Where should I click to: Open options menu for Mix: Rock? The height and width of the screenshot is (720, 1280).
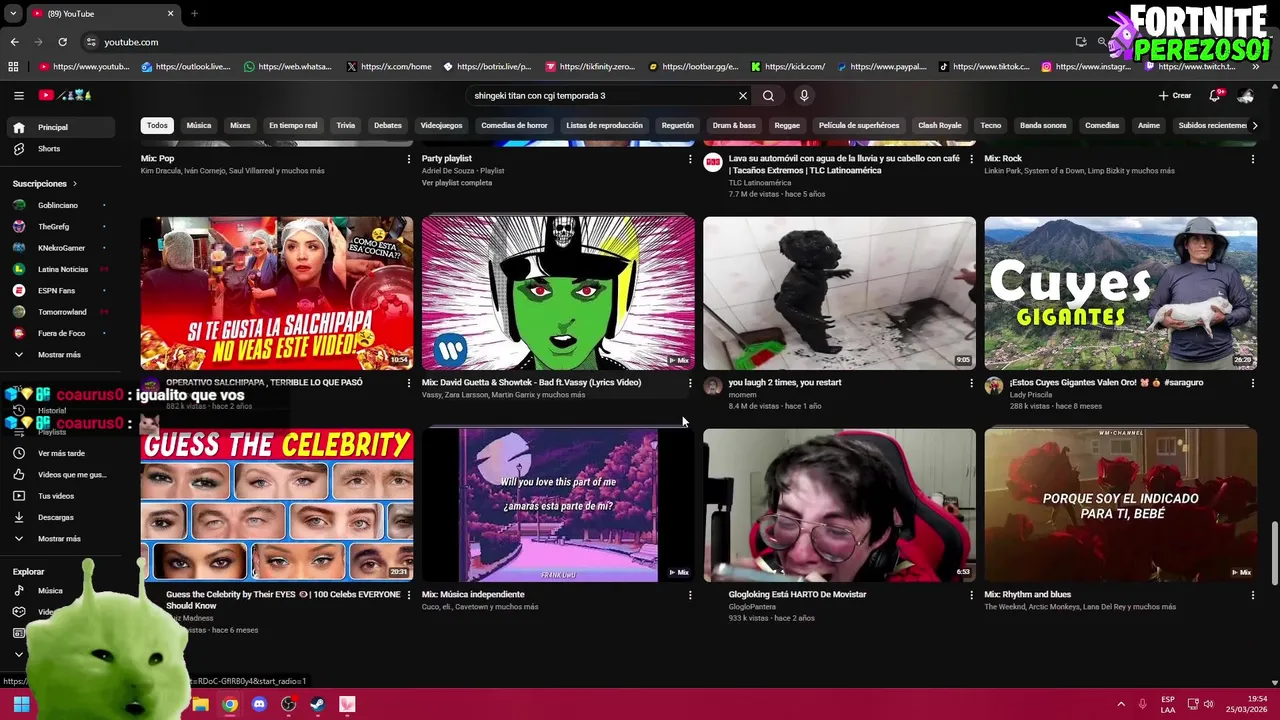pos(1252,159)
